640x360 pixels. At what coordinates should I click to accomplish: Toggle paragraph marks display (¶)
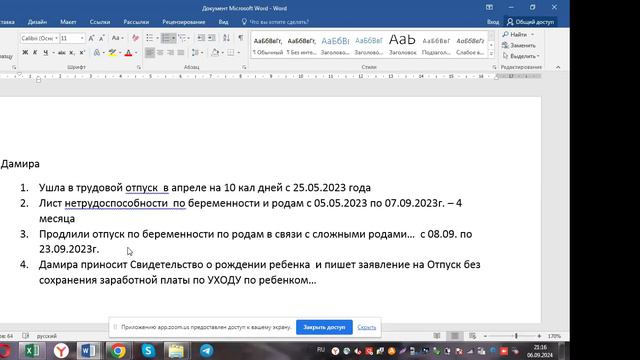pyautogui.click(x=241, y=38)
